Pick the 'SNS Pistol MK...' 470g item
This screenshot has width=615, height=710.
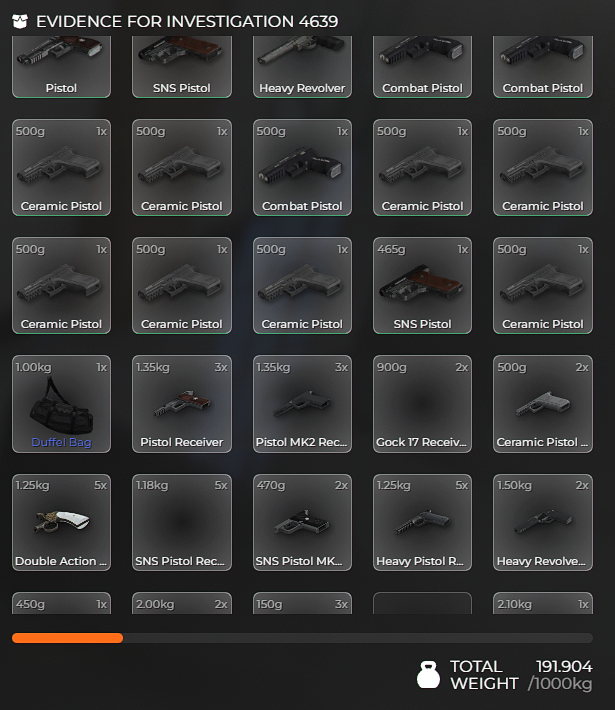tap(302, 523)
